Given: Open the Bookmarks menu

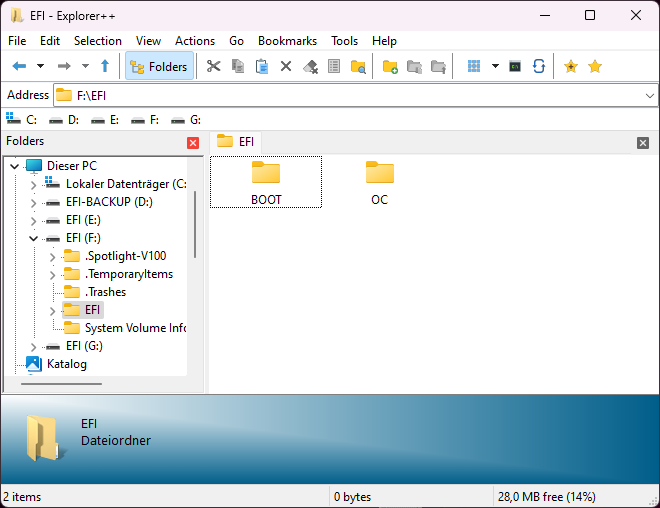Looking at the screenshot, I should point(287,41).
